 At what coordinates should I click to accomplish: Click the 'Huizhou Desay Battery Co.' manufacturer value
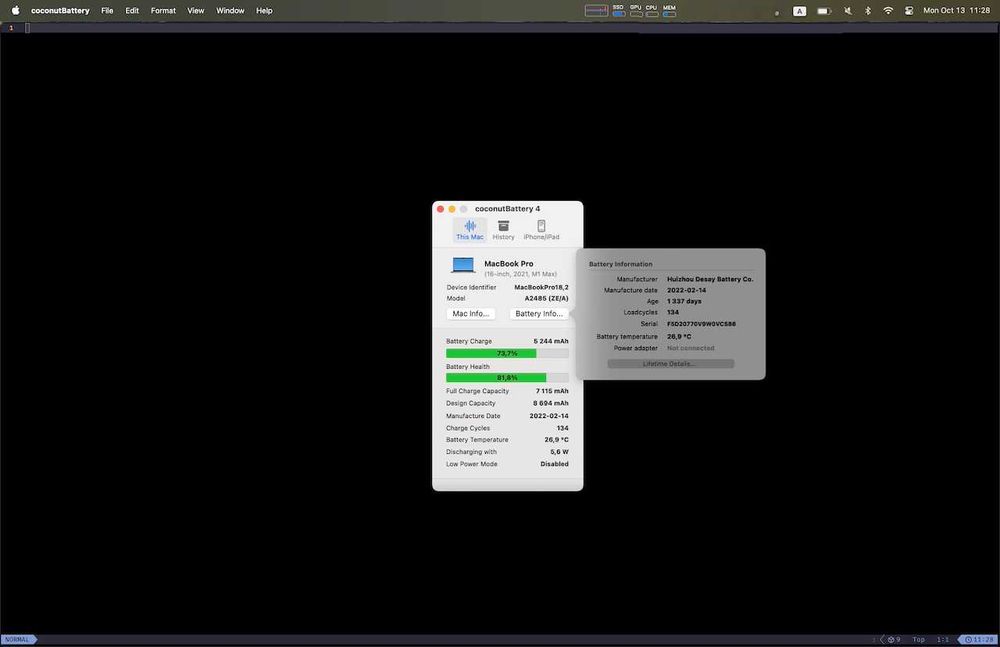tap(710, 279)
